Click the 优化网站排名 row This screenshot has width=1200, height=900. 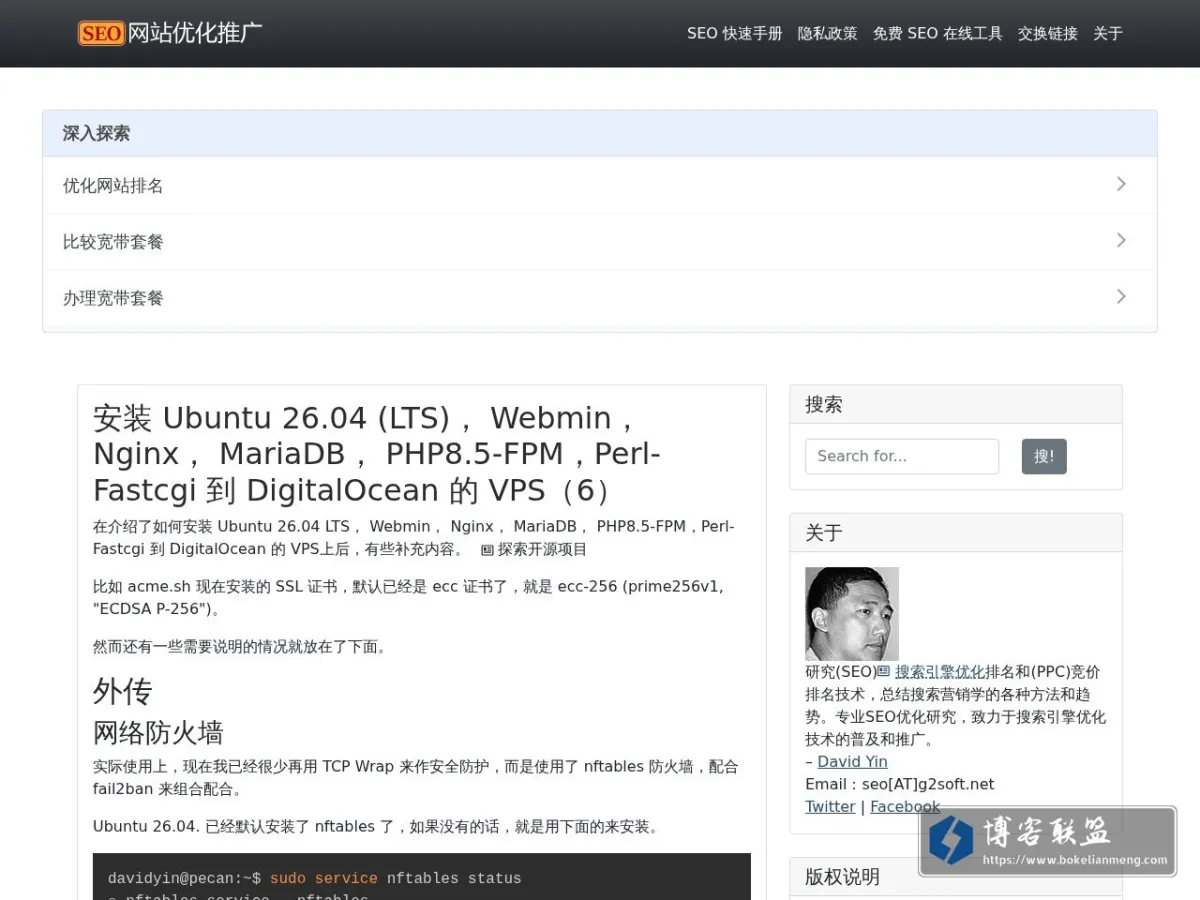coord(600,185)
